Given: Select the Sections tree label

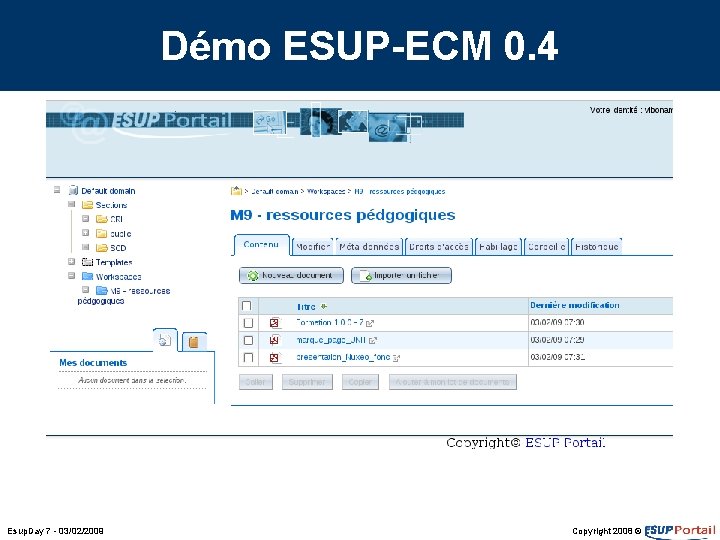Looking at the screenshot, I should [111, 205].
